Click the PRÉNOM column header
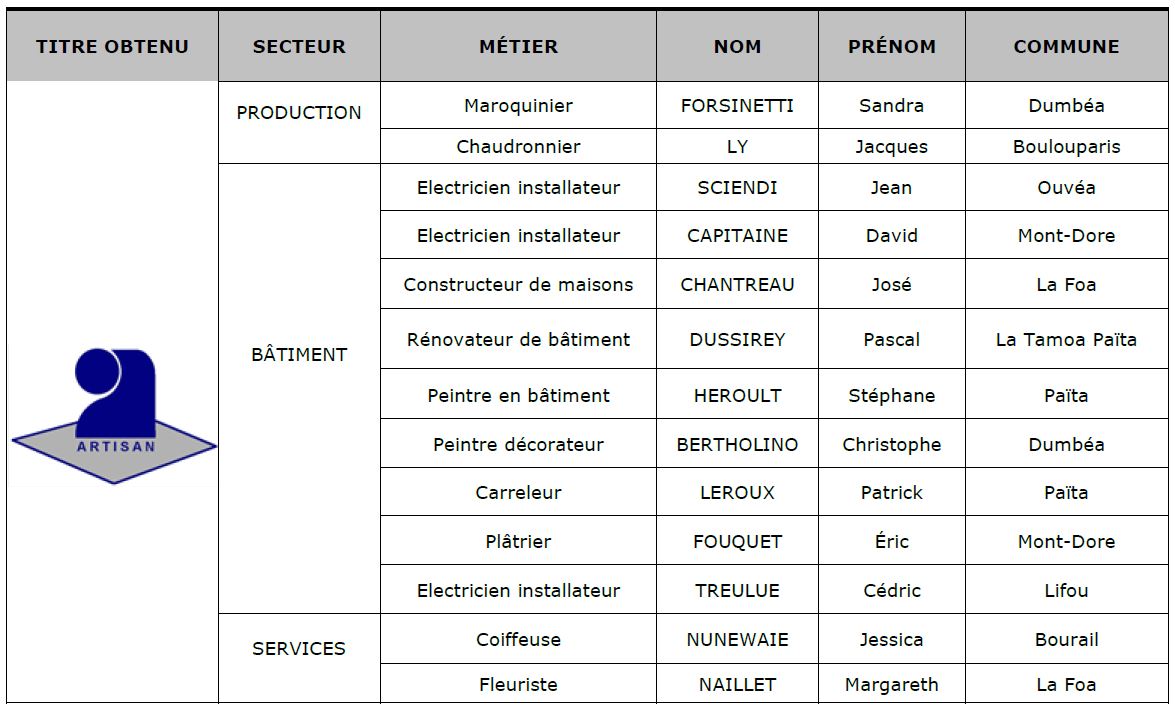This screenshot has width=1175, height=711. 891,47
